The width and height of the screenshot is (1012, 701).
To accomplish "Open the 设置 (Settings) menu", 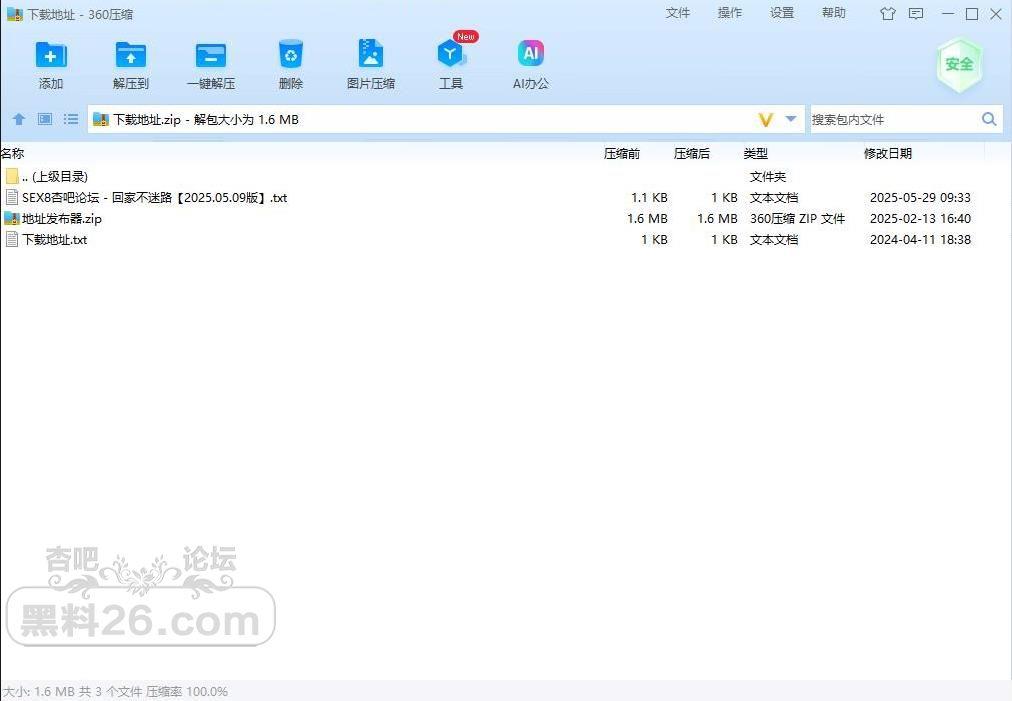I will pos(782,13).
